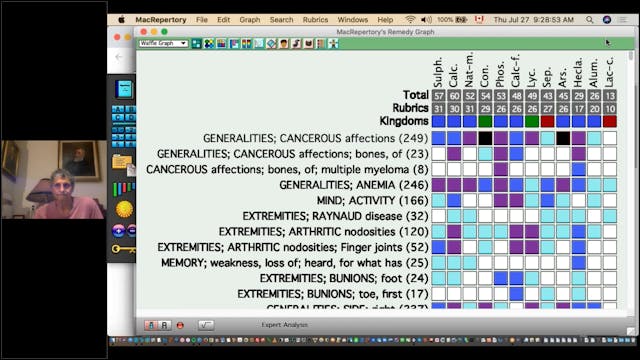
Task: Select rubric 'EXTREMITIES; BUNIONS; foot (24)'
Action: [x=344, y=278]
